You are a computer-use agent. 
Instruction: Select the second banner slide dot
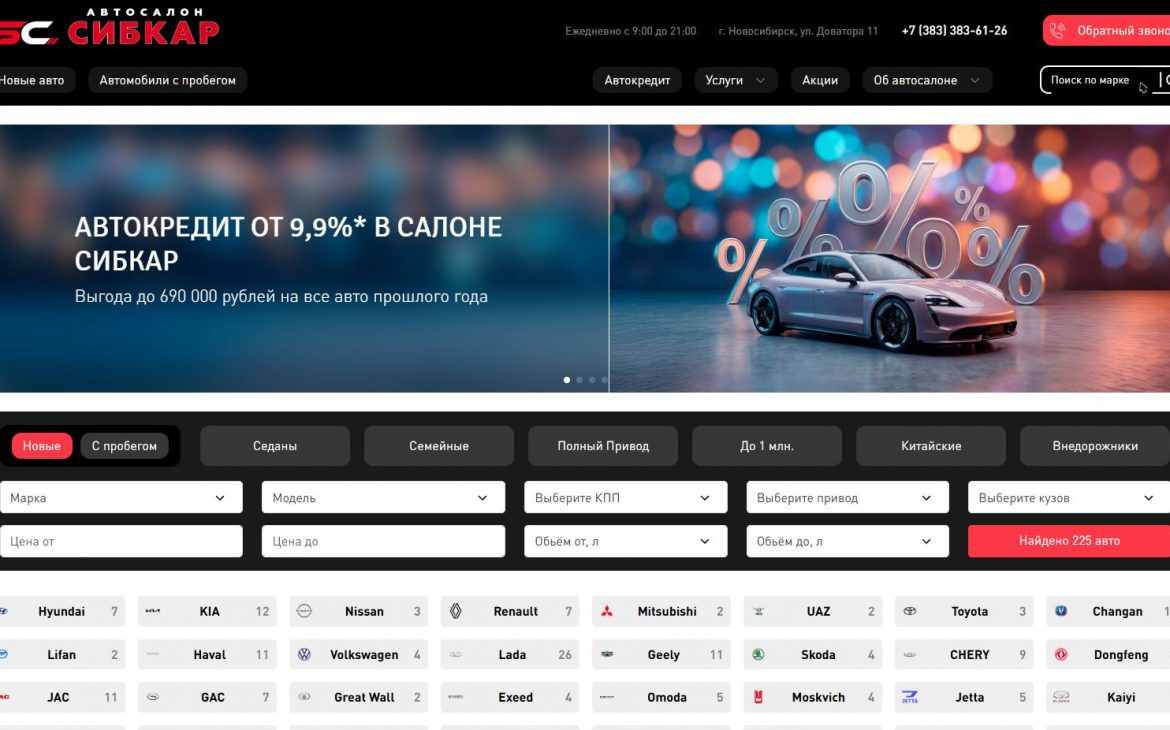[x=580, y=380]
